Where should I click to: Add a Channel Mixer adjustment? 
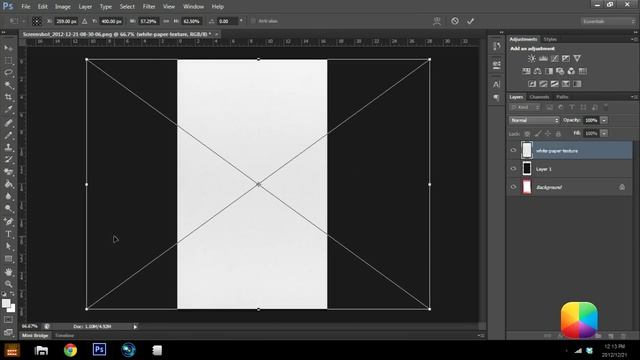[x=571, y=71]
